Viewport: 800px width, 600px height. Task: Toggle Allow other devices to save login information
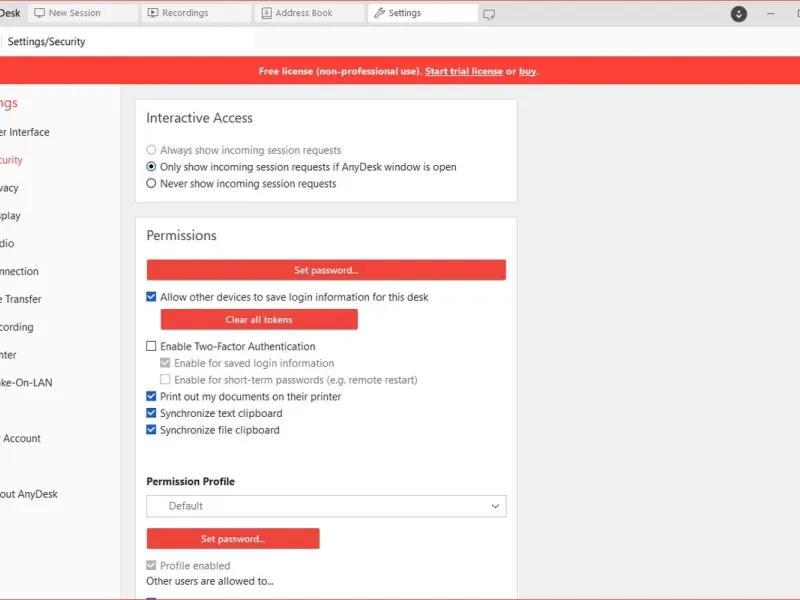151,297
